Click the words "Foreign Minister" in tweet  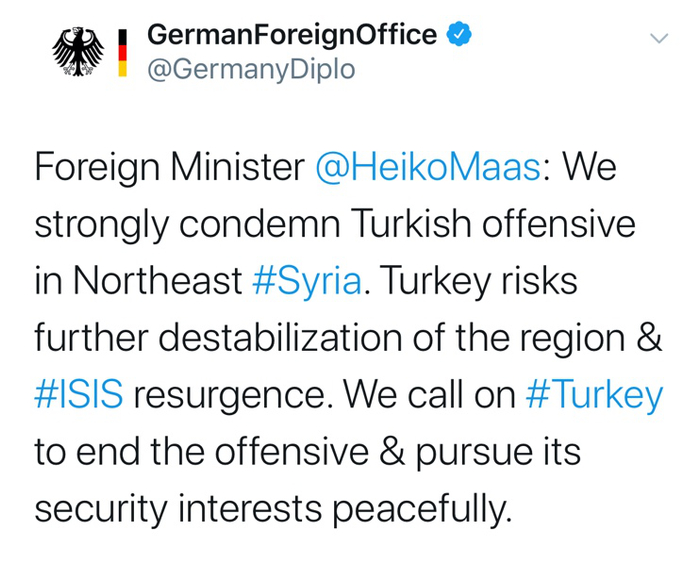tap(169, 167)
